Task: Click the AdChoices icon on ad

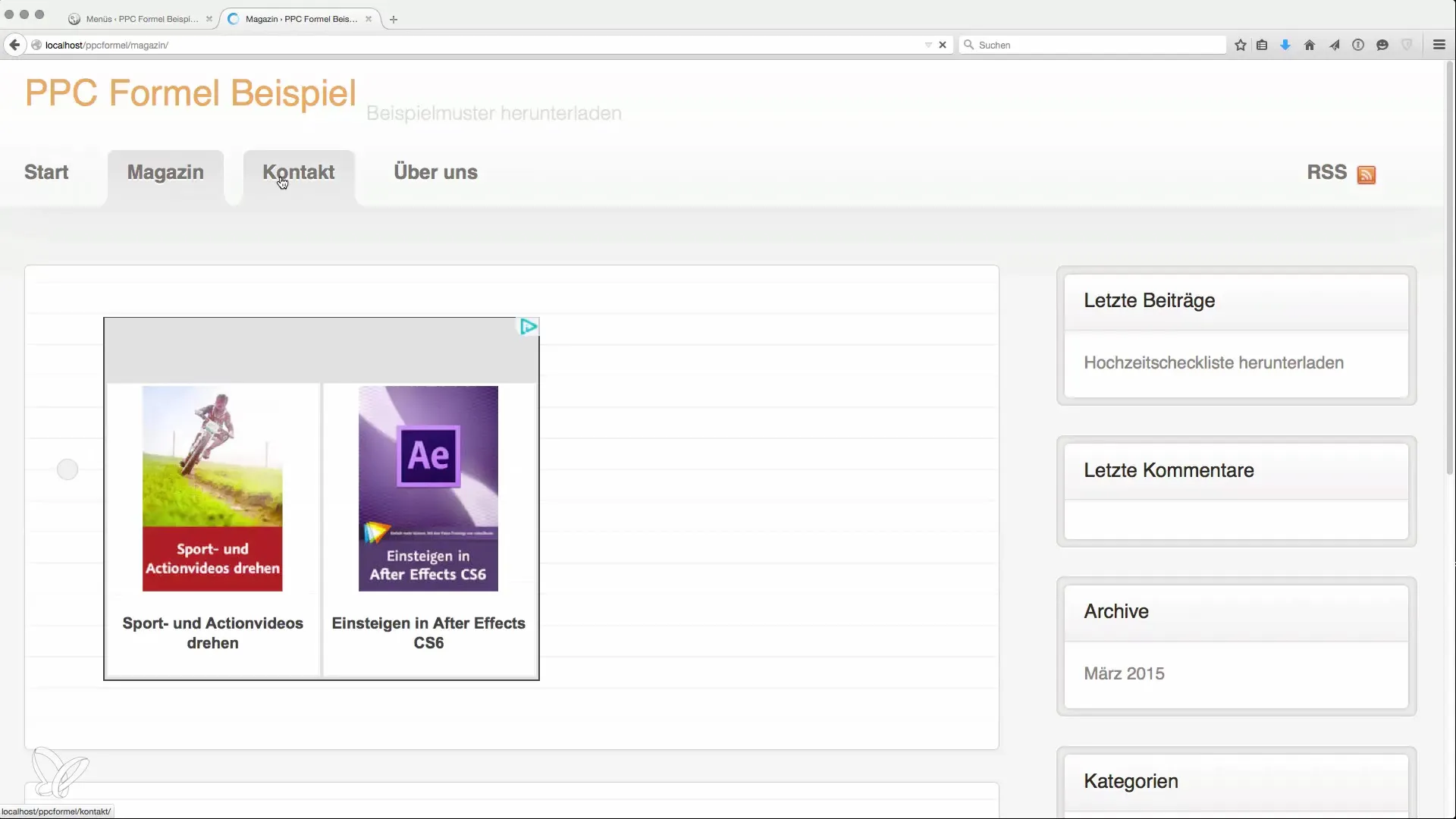Action: pos(529,327)
